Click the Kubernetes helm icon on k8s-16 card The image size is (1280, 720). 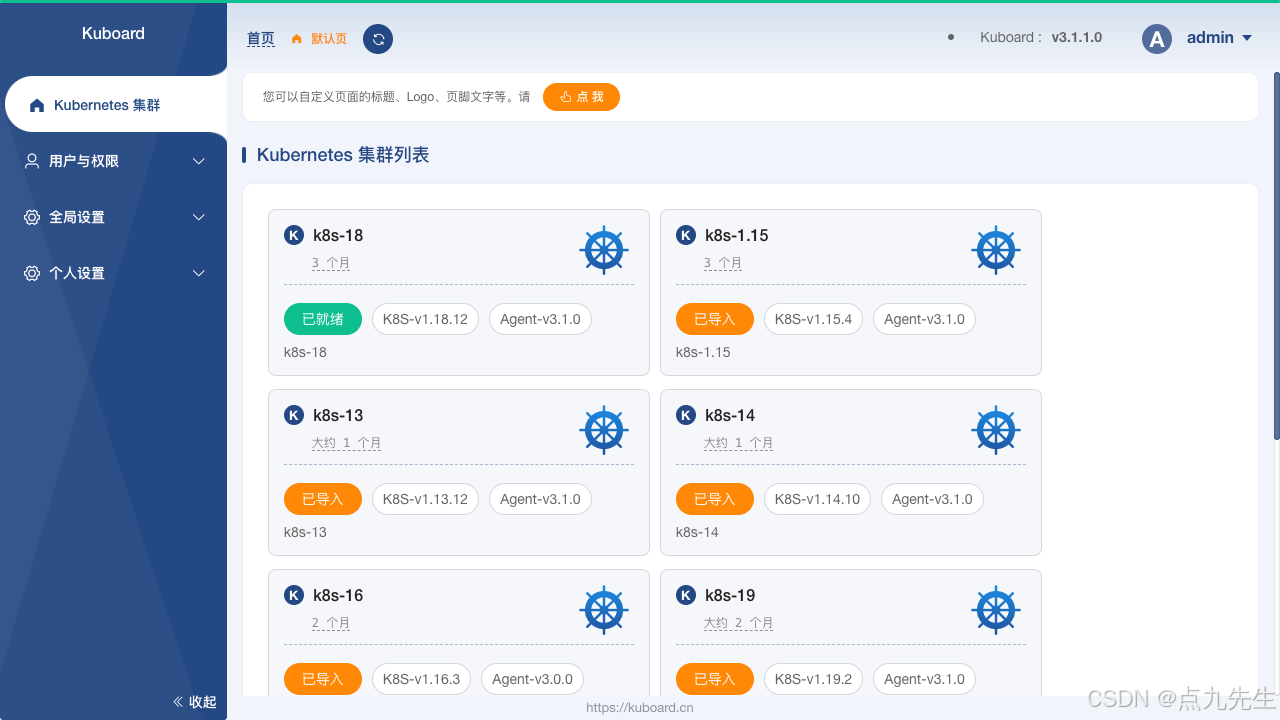(x=604, y=610)
